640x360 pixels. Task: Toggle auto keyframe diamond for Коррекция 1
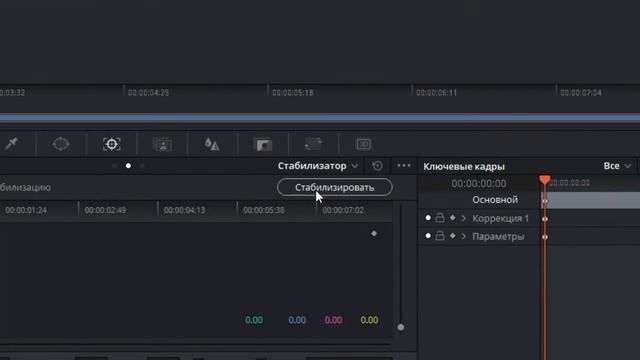point(453,218)
